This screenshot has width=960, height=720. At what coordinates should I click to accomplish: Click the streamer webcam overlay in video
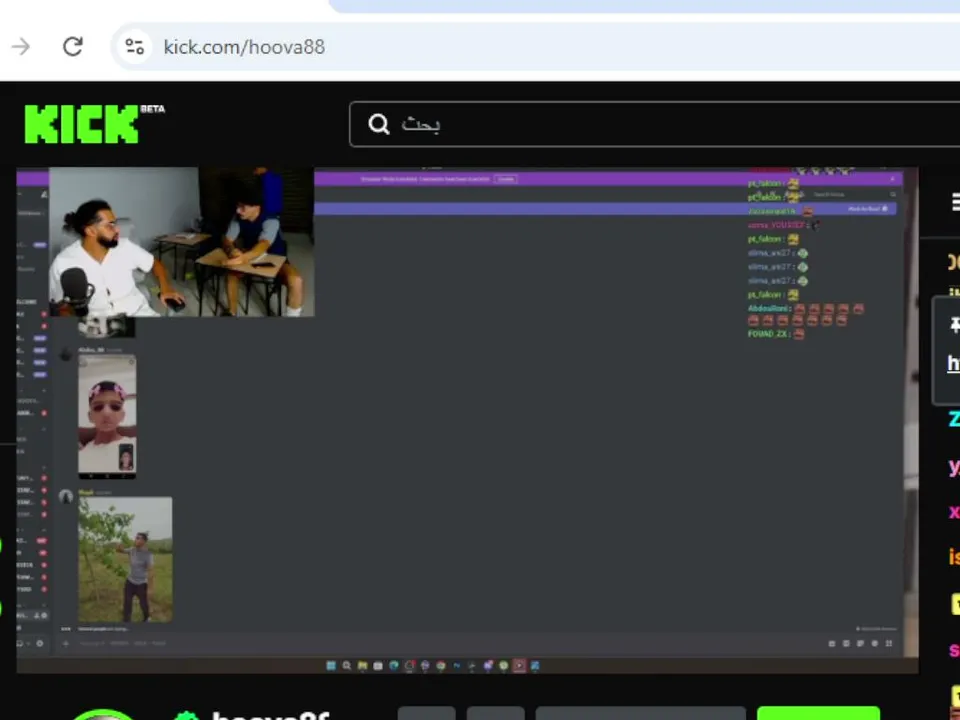tap(182, 242)
